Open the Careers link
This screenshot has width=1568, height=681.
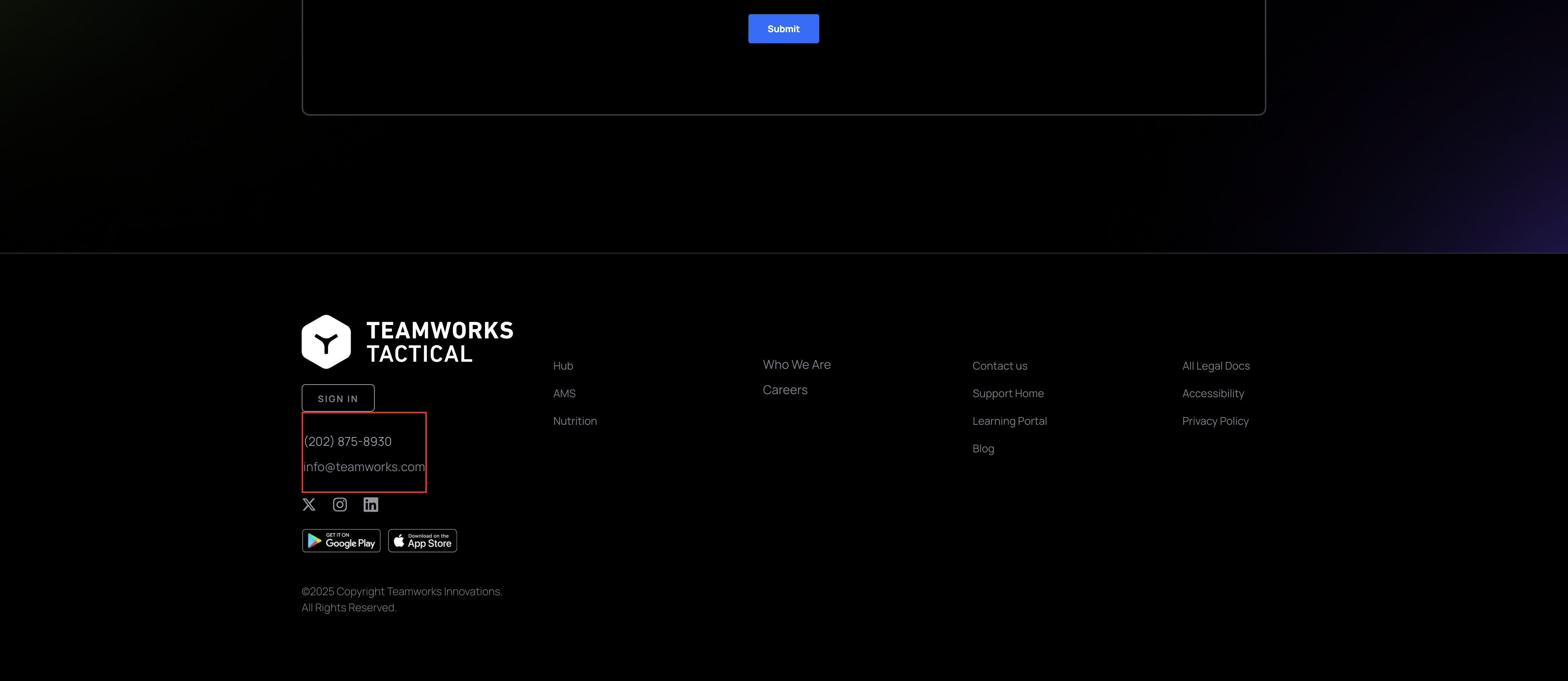(785, 390)
